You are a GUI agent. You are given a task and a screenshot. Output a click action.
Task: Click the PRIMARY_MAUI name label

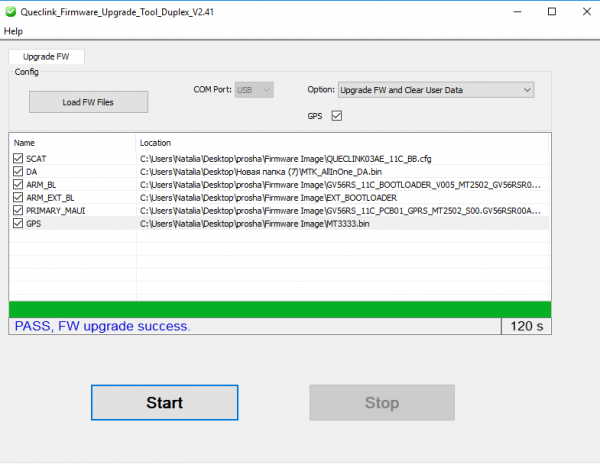(55, 211)
